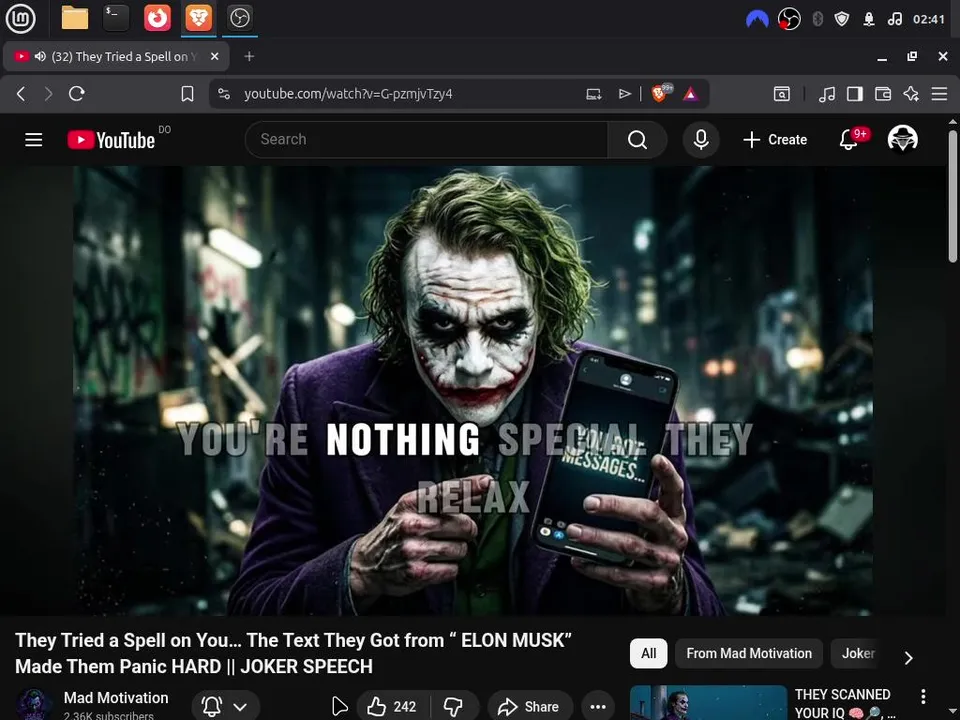Click the play arrow icon beside likes
This screenshot has height=720, width=960.
(x=339, y=707)
